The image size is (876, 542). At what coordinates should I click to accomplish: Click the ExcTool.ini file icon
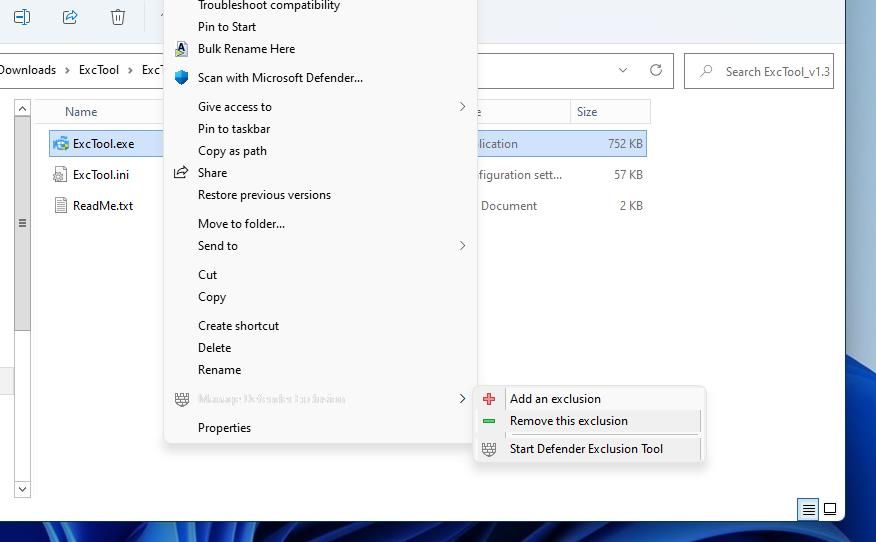coord(60,175)
